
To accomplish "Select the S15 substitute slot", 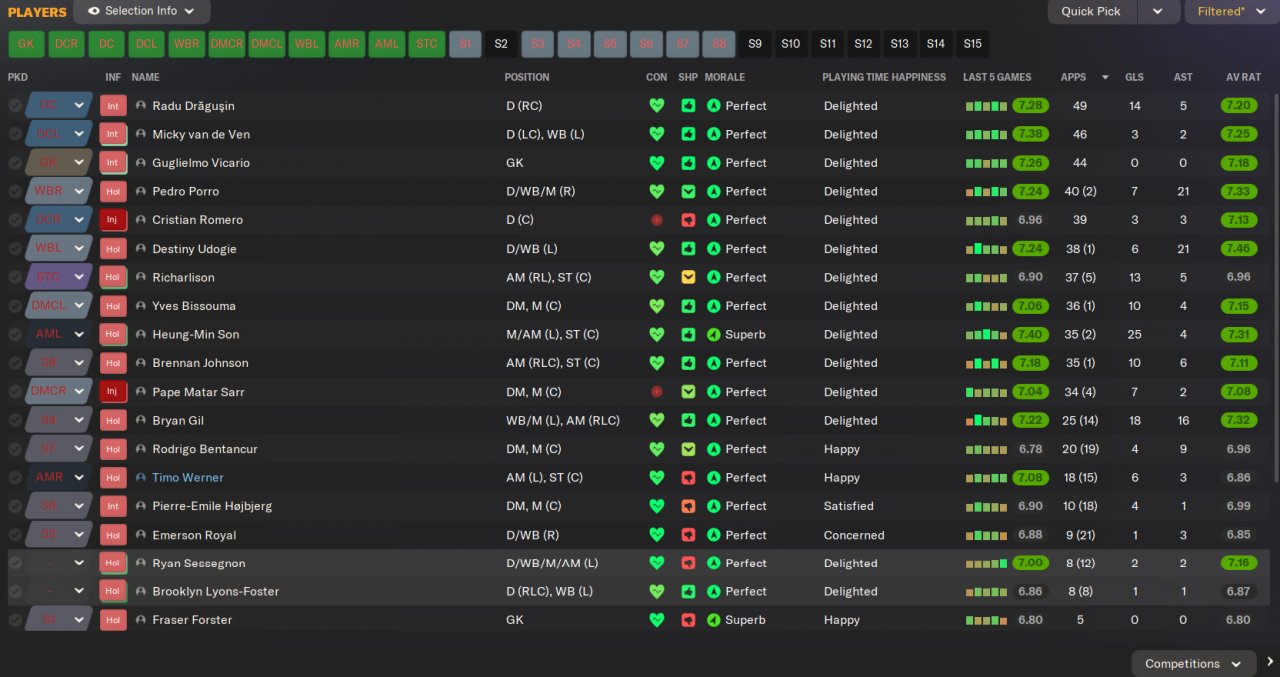I will pos(972,44).
